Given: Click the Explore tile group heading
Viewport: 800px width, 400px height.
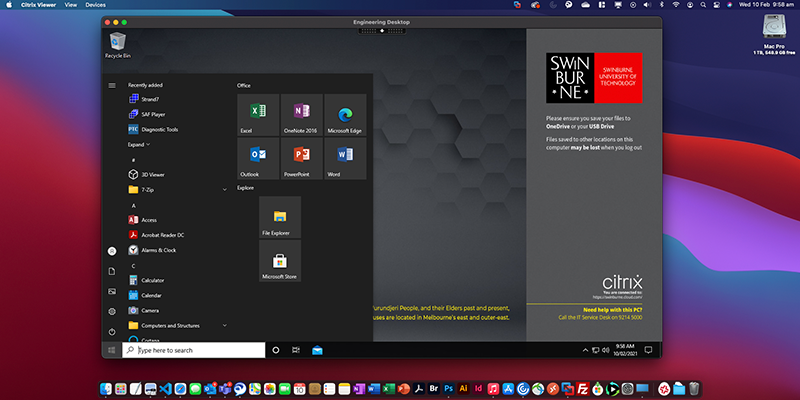Looking at the screenshot, I should point(245,188).
